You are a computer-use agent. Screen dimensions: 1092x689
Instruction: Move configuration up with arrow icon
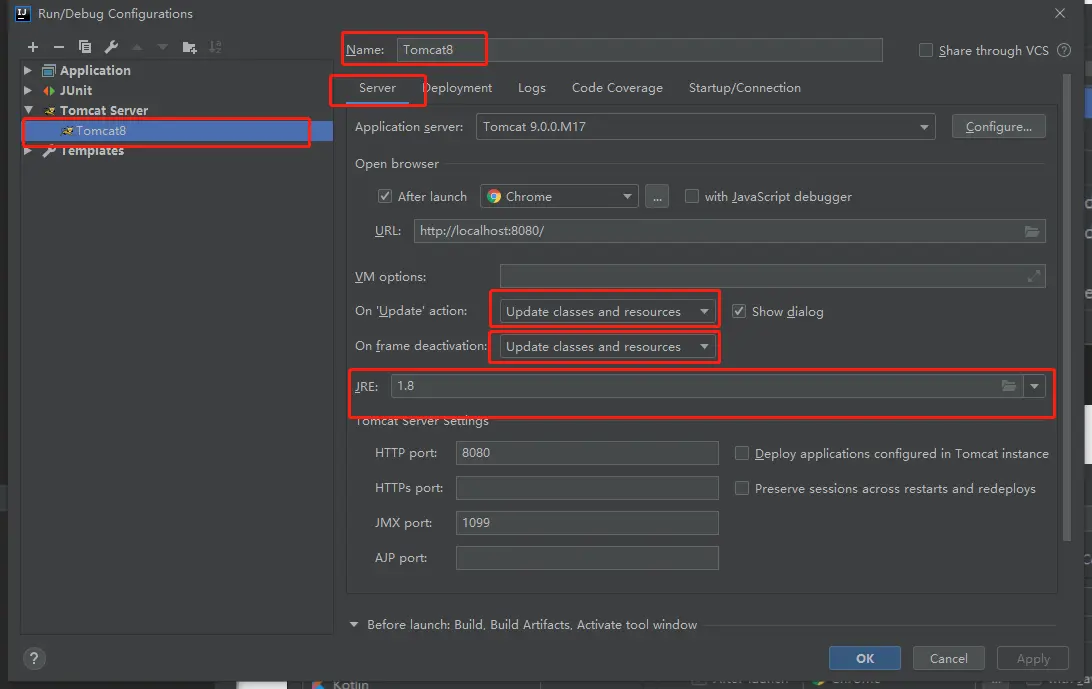pos(137,47)
